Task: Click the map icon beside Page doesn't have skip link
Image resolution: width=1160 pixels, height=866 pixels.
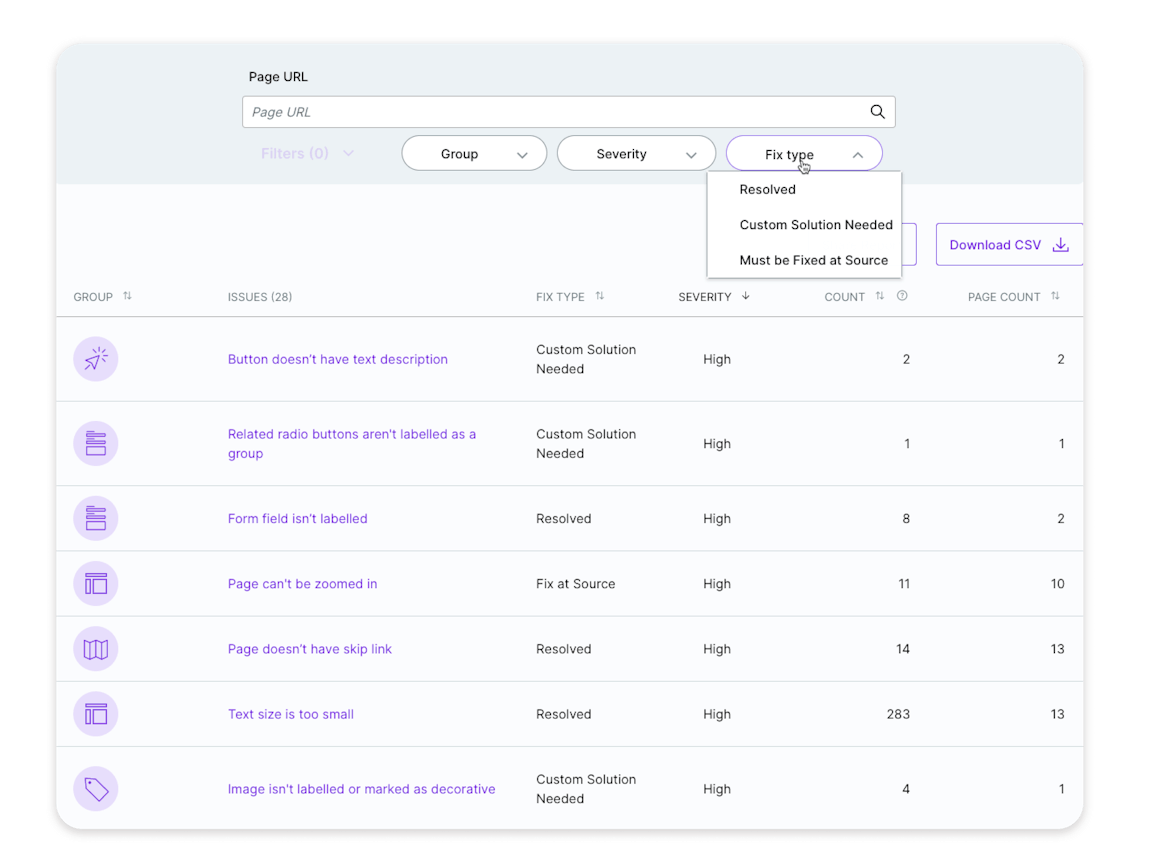Action: pyautogui.click(x=95, y=649)
